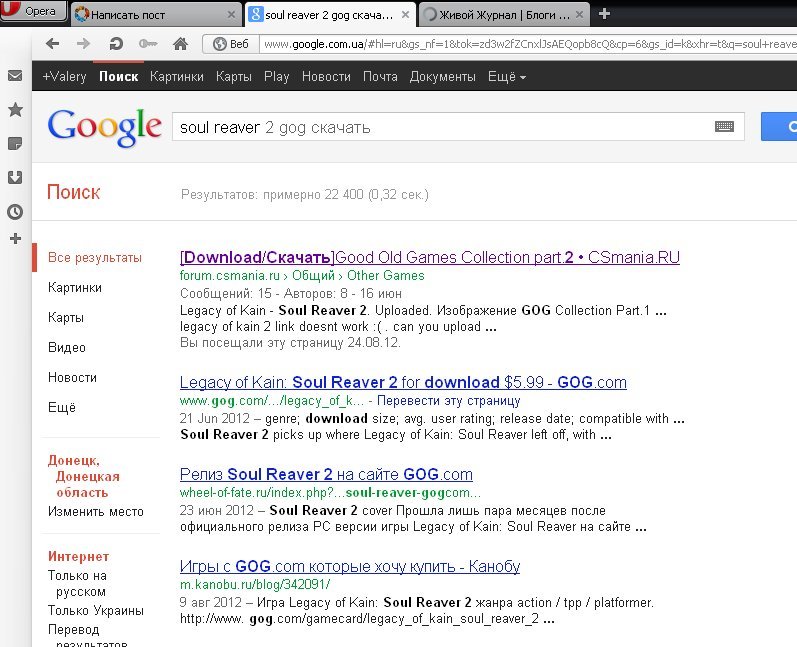Open Игры с GOG.com которые хочу купить result

coord(350,566)
